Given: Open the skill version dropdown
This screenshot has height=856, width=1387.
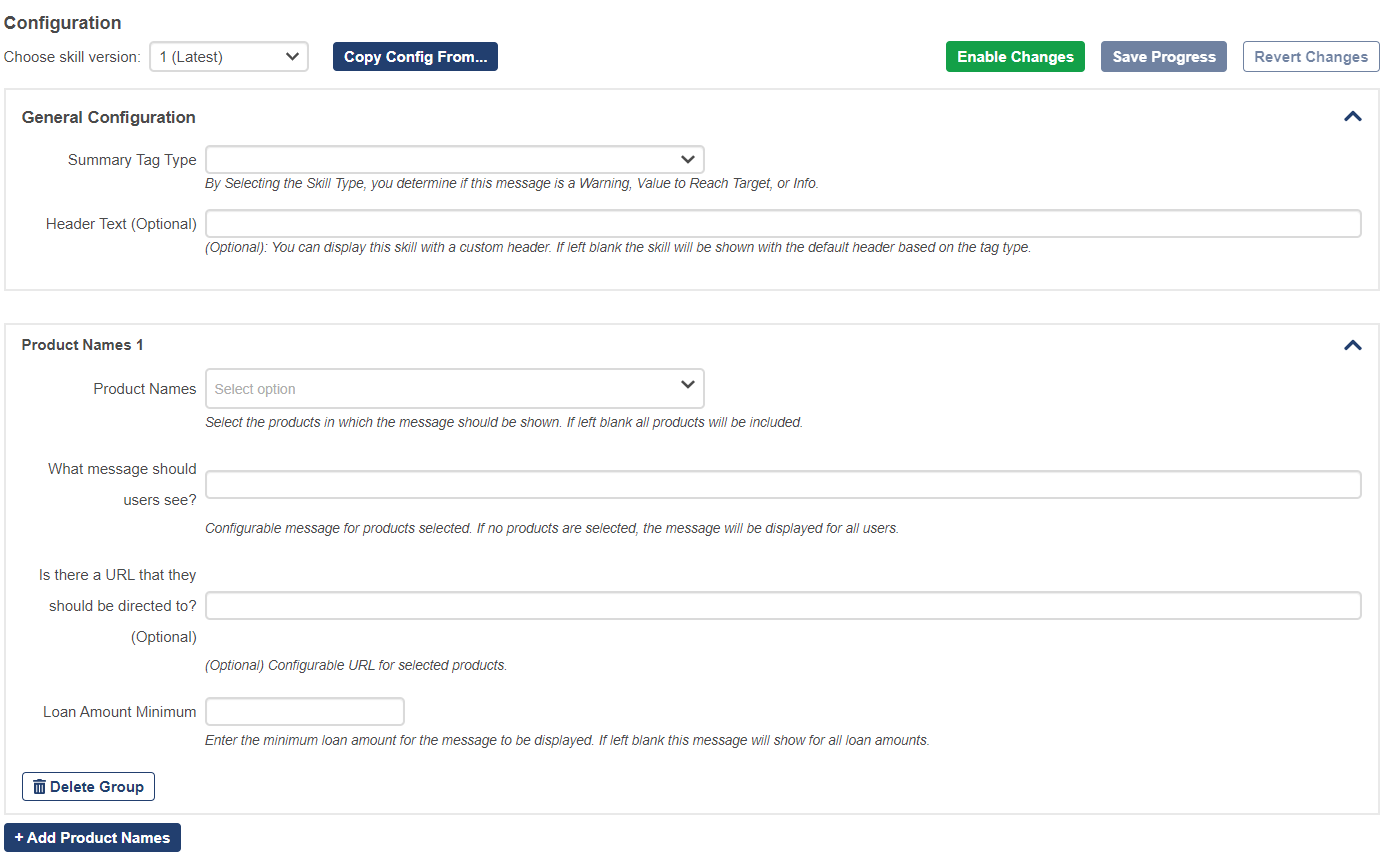Looking at the screenshot, I should tap(229, 57).
